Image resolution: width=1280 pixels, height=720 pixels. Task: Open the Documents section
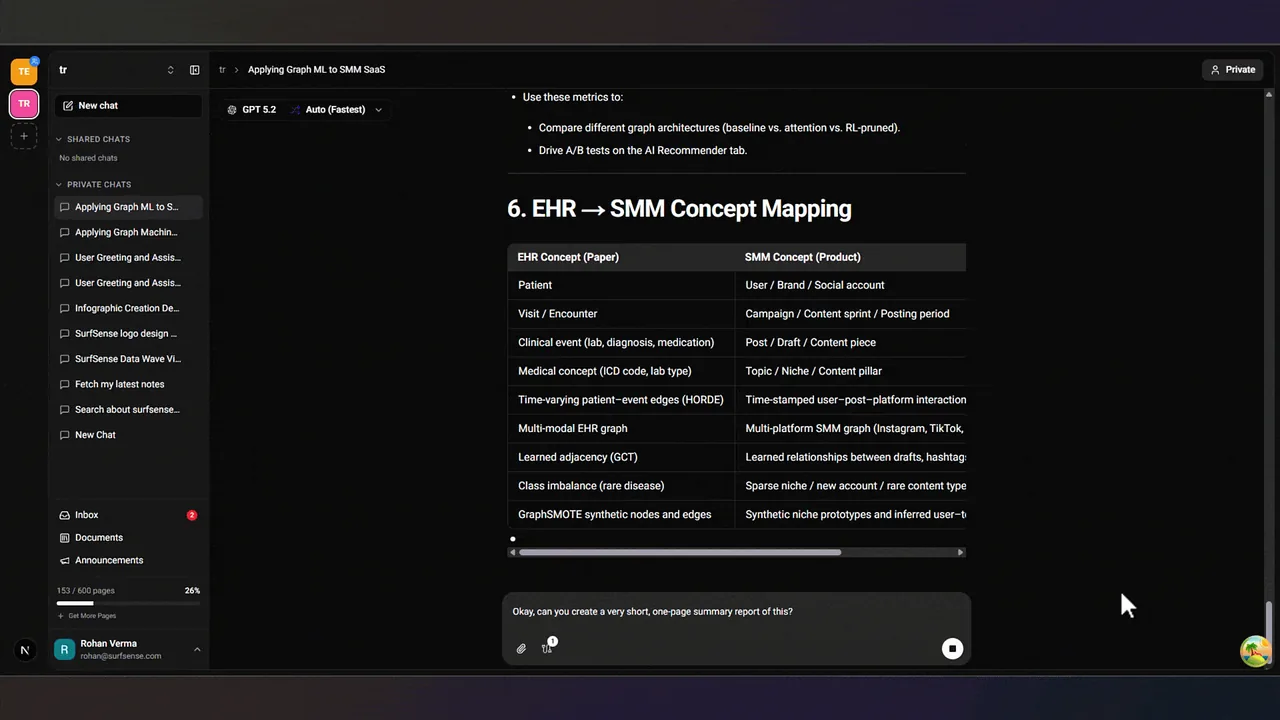[x=129, y=538]
